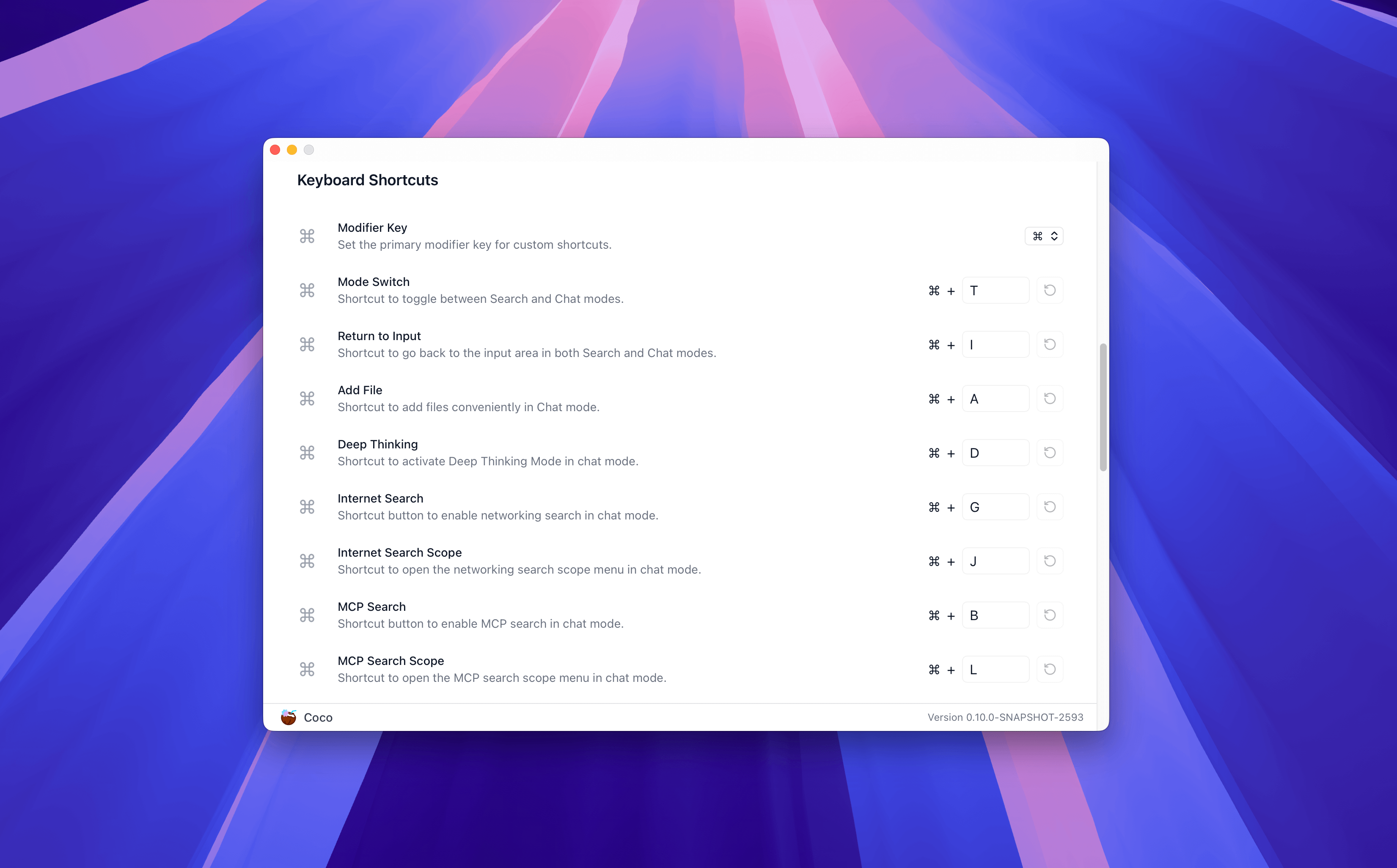Viewport: 1397px width, 868px height.
Task: Click the MCP Search key field showing B
Action: tap(995, 615)
